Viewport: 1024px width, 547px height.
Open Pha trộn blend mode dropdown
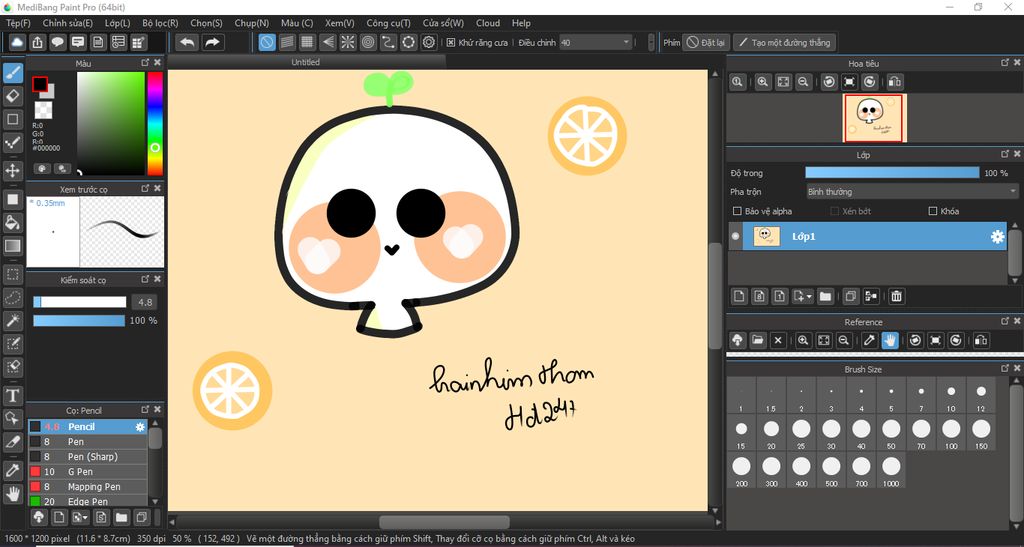912,192
